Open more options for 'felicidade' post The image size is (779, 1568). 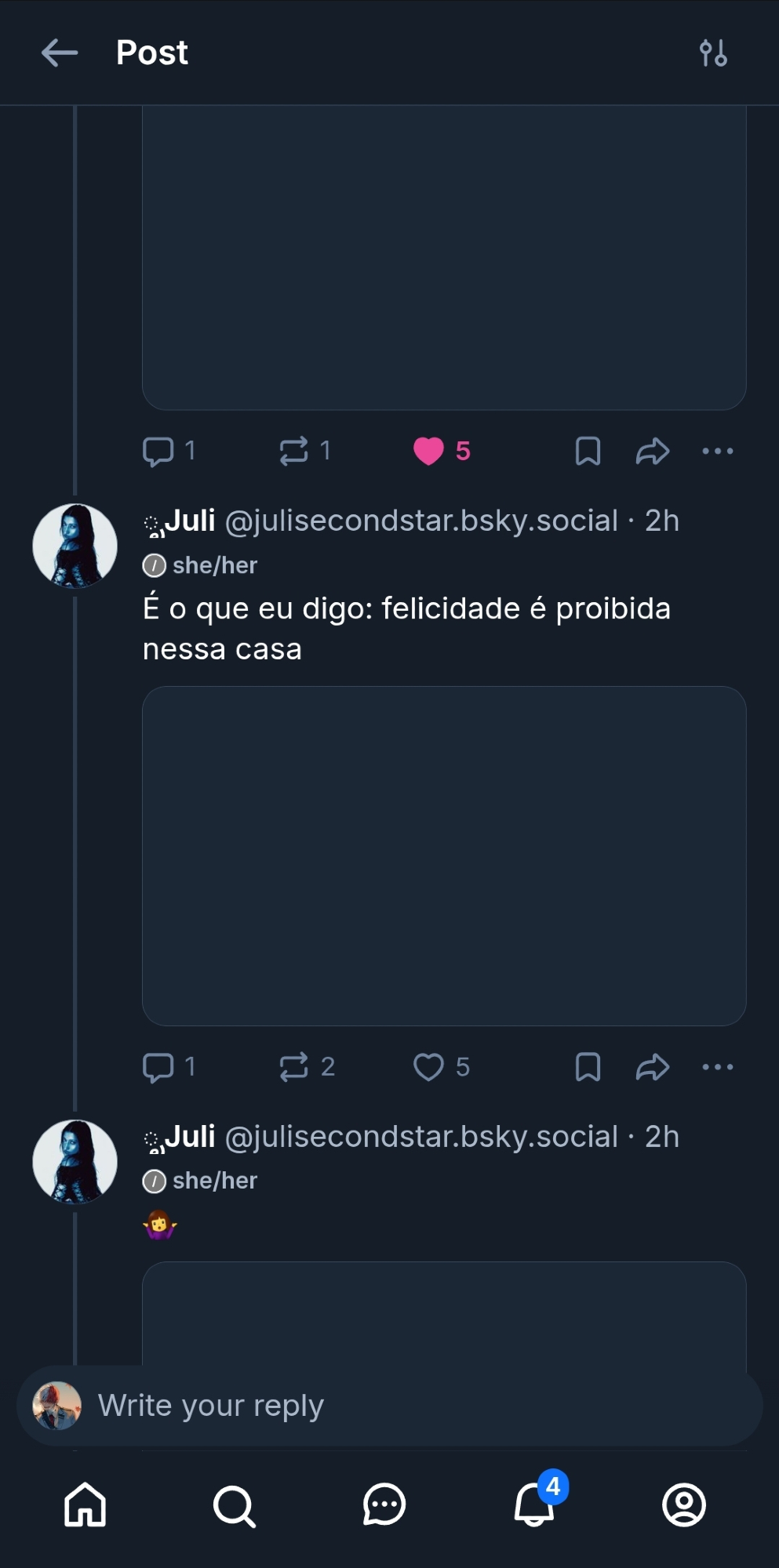[x=717, y=1067]
